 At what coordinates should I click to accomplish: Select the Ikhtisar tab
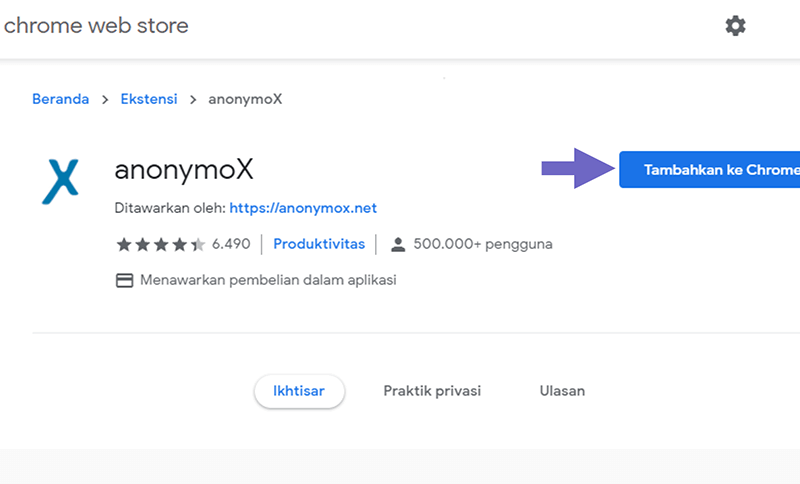coord(299,391)
